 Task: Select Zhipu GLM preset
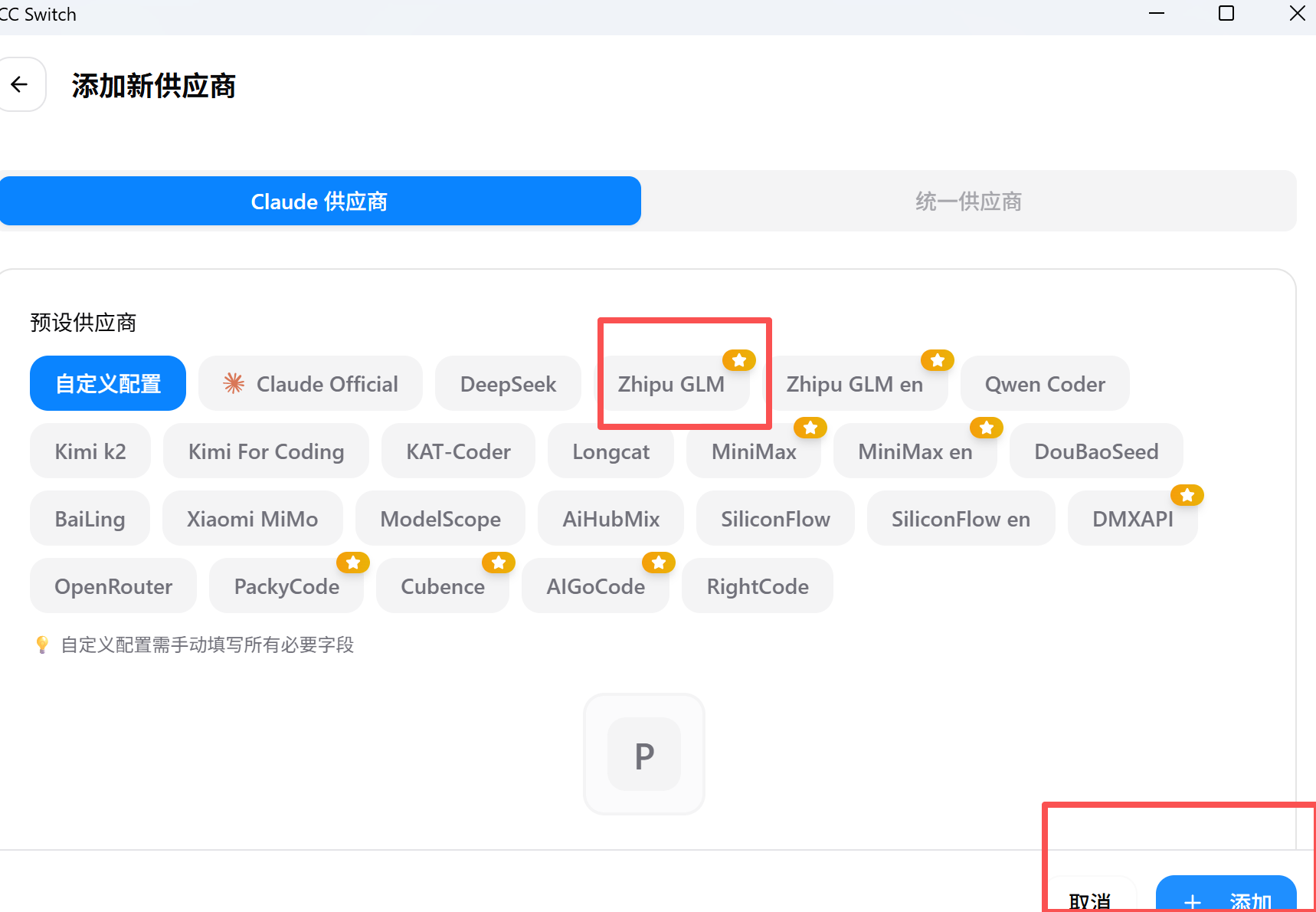coord(671,383)
